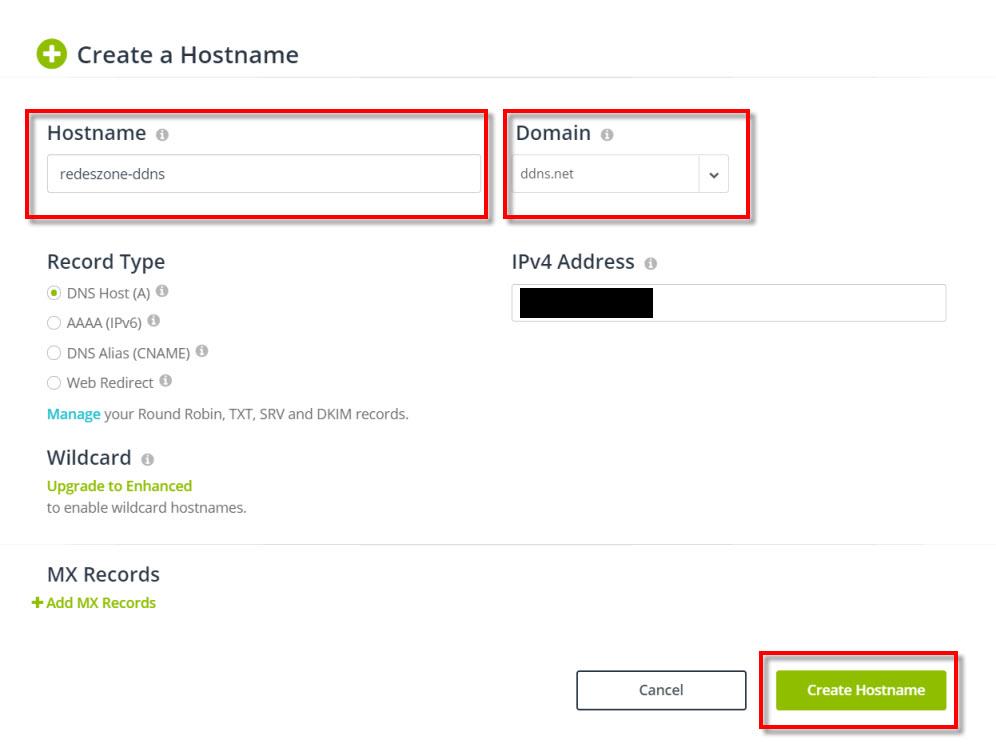
Task: Click the info icon next to AAAA (IPv6)
Action: (x=154, y=322)
